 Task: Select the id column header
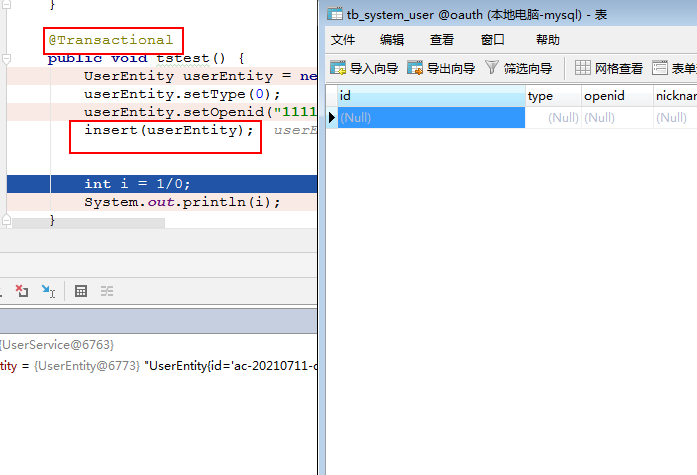(431, 96)
